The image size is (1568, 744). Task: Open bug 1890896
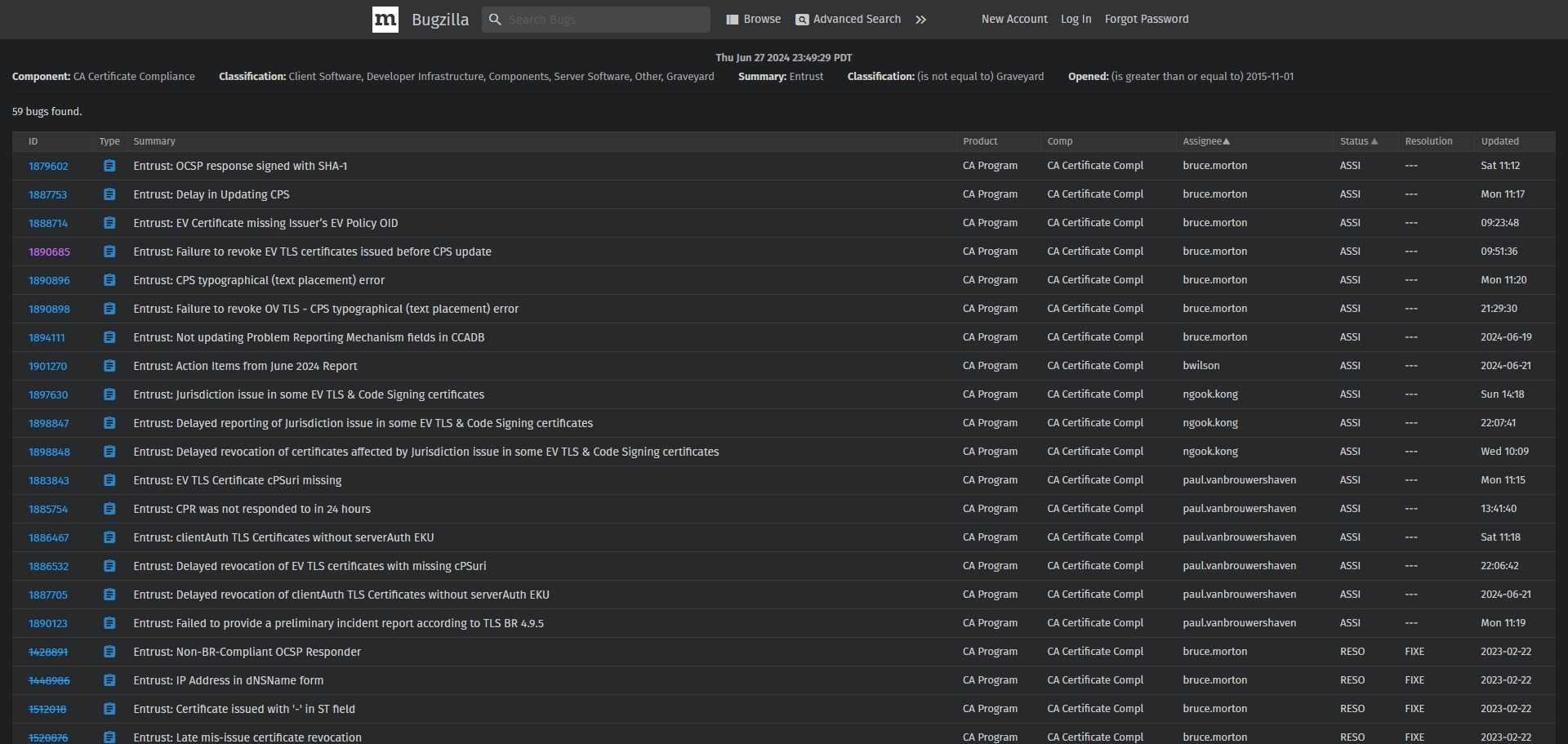click(49, 281)
